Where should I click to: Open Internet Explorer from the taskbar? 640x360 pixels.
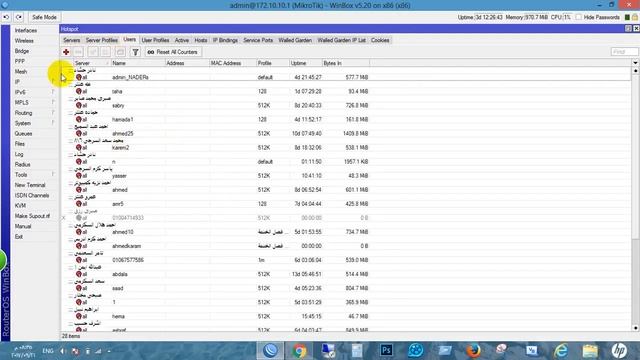click(561, 350)
